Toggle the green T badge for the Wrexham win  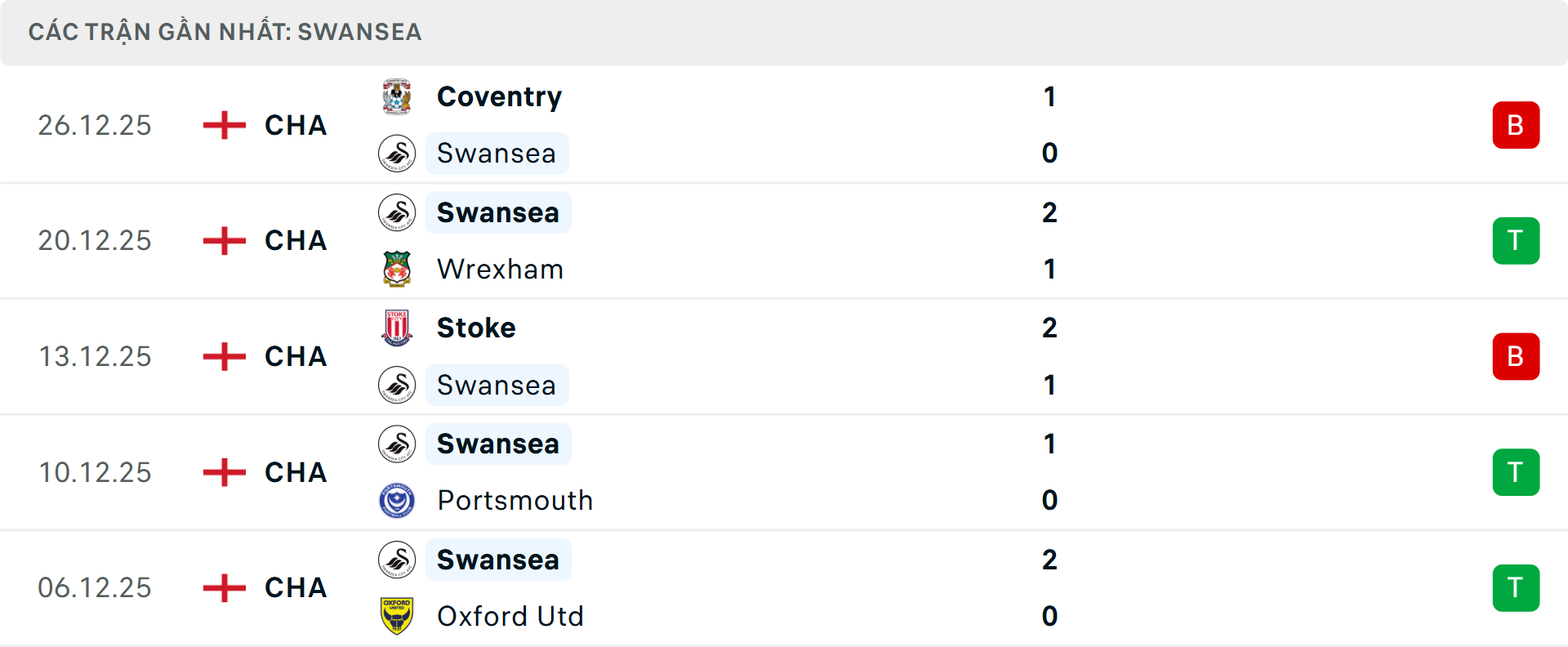coord(1517,240)
